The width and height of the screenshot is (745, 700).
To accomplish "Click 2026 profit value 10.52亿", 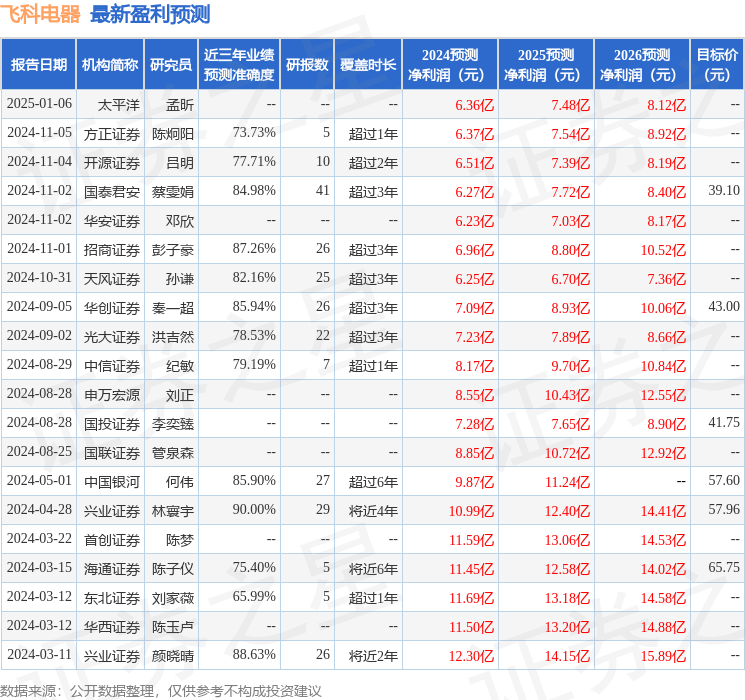I will pos(663,250).
